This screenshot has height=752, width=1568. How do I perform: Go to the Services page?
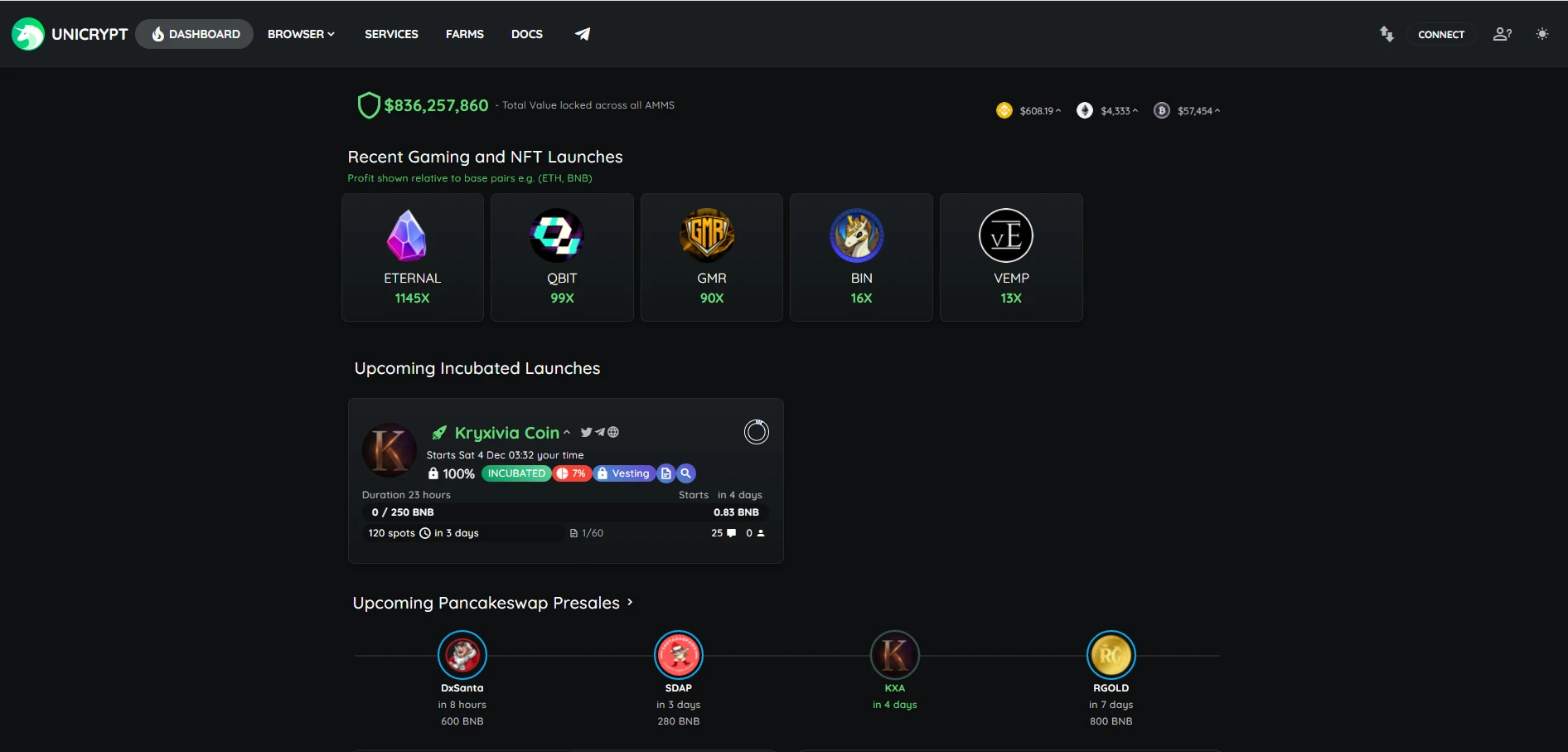click(391, 34)
